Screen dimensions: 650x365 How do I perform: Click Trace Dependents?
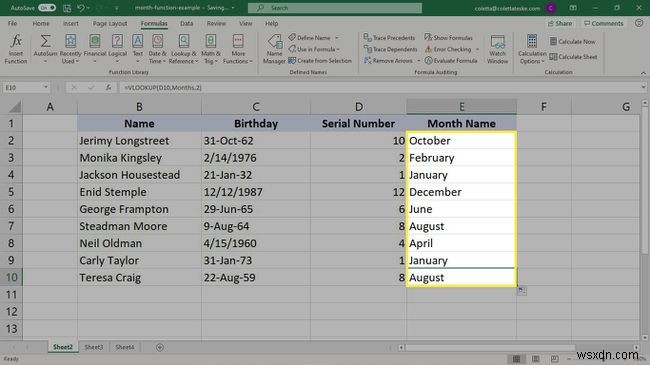390,49
